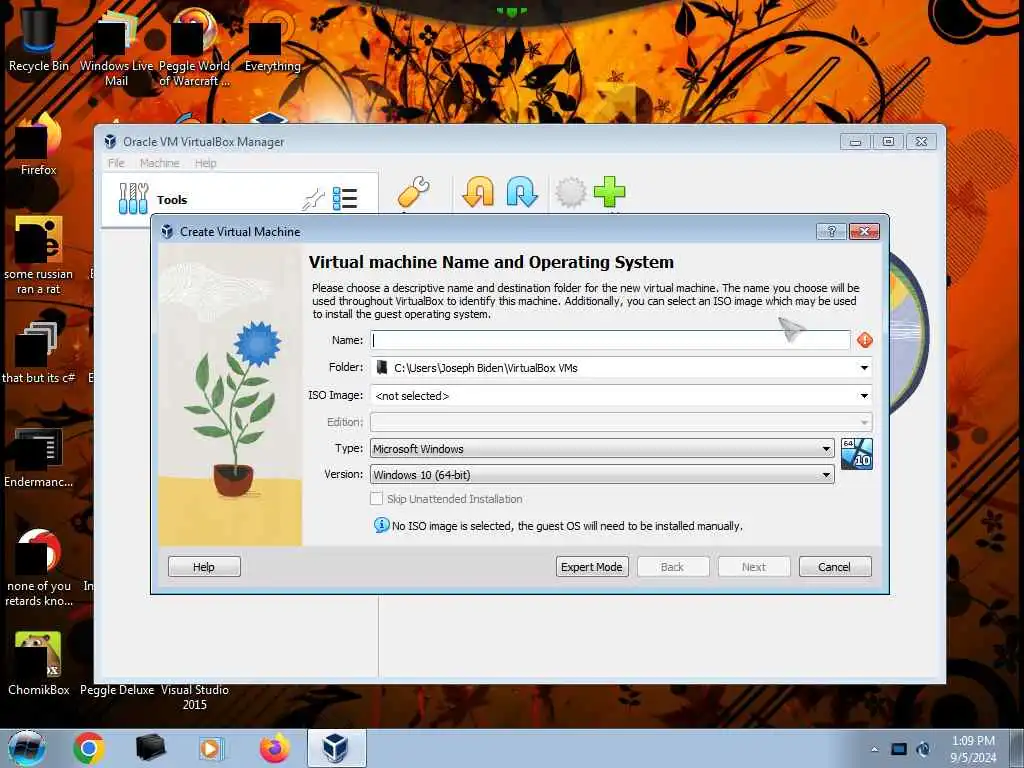Click the VirtualBox taskbar button
This screenshot has height=768, width=1024.
[336, 748]
